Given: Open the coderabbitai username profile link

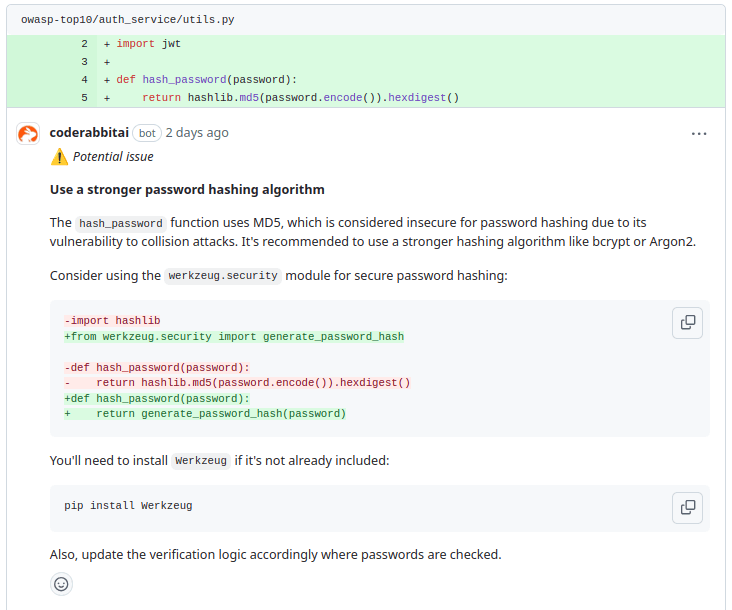Looking at the screenshot, I should click(x=89, y=133).
